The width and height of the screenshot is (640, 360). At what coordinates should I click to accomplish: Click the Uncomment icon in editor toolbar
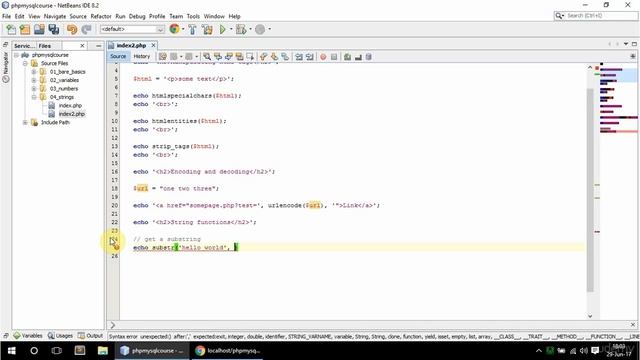tap(358, 57)
